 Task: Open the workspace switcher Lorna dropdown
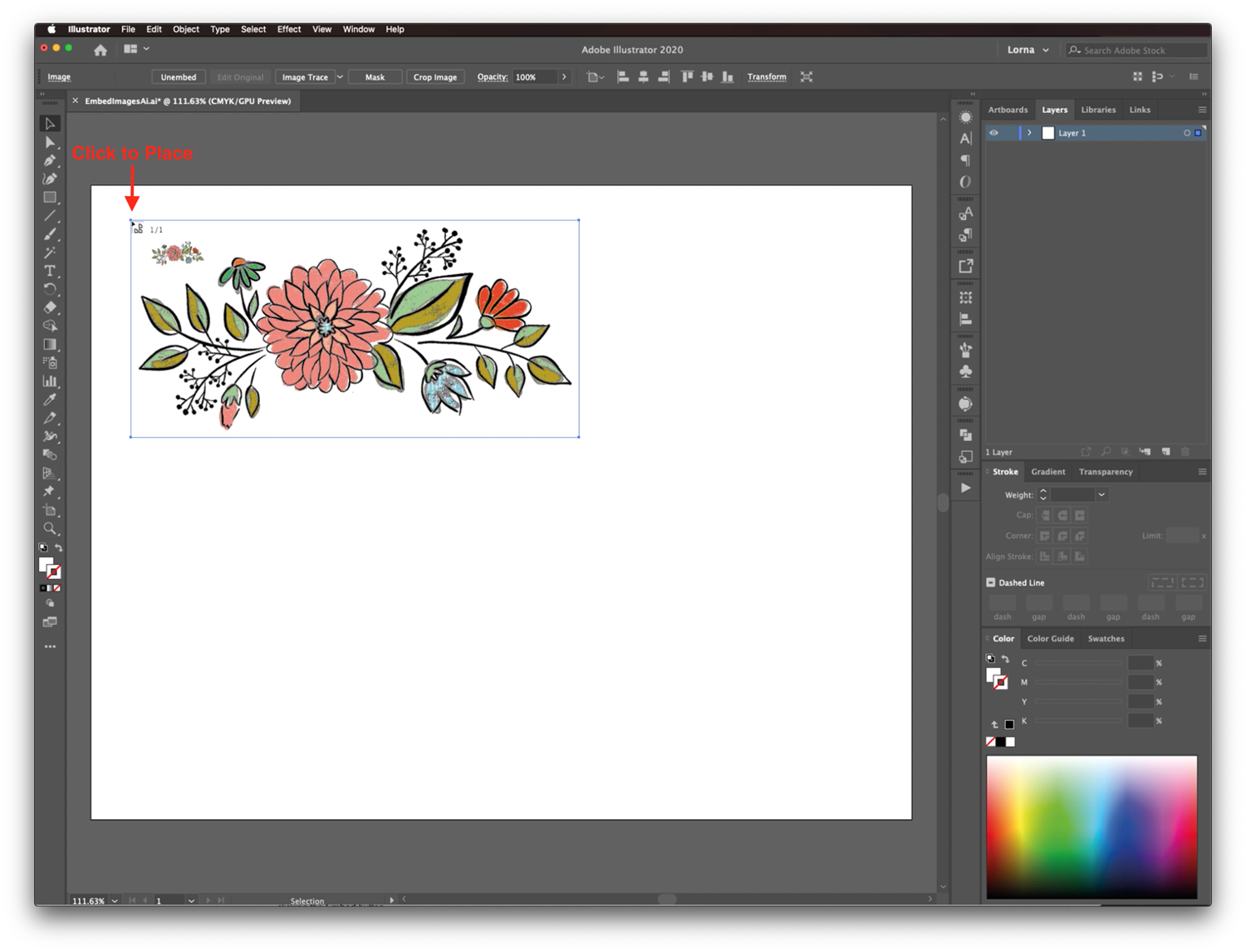[x=1028, y=50]
